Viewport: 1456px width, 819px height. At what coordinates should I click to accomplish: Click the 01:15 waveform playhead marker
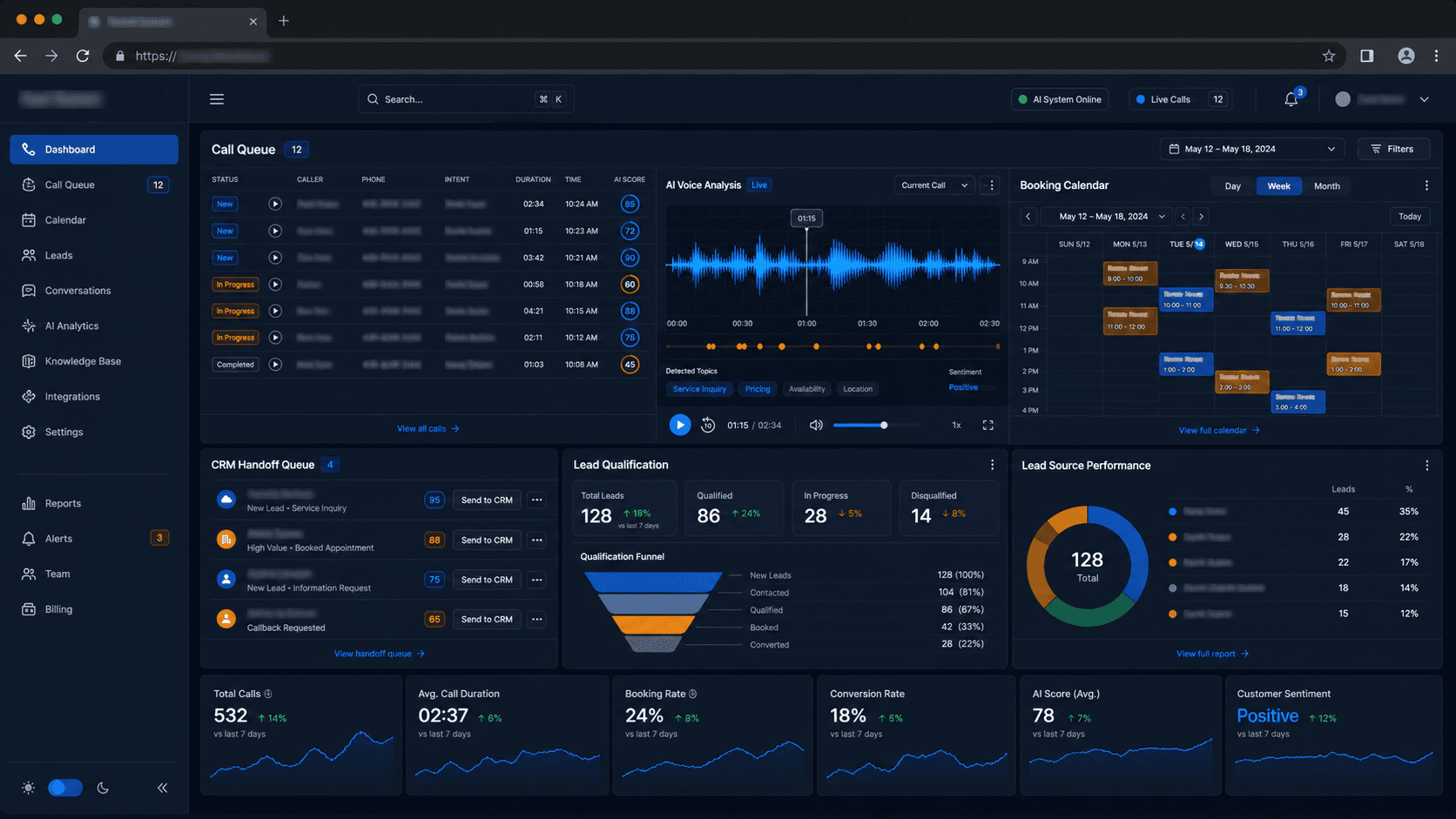806,218
